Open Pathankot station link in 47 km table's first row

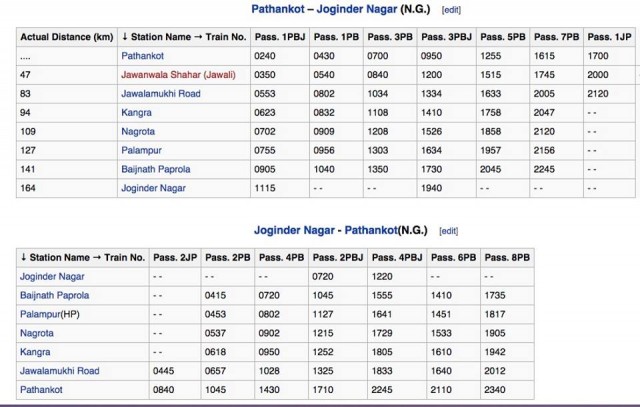[145, 59]
